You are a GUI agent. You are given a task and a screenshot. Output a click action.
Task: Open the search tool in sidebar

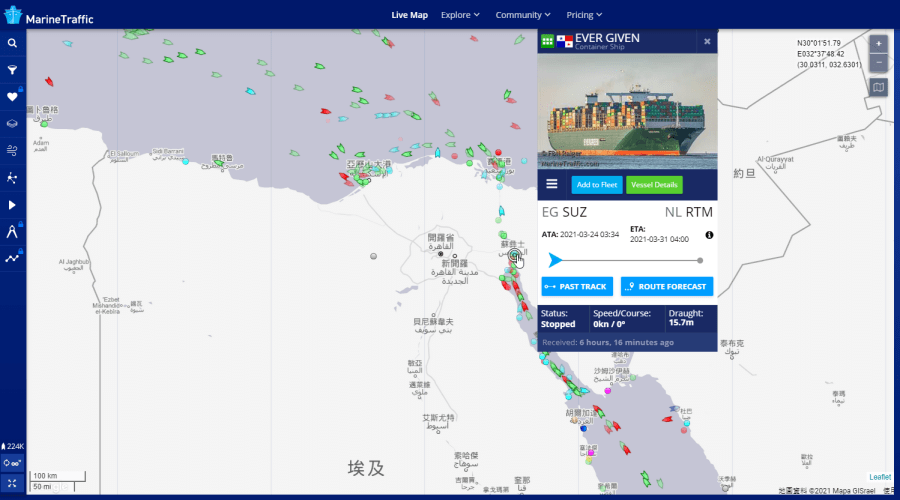(12, 43)
